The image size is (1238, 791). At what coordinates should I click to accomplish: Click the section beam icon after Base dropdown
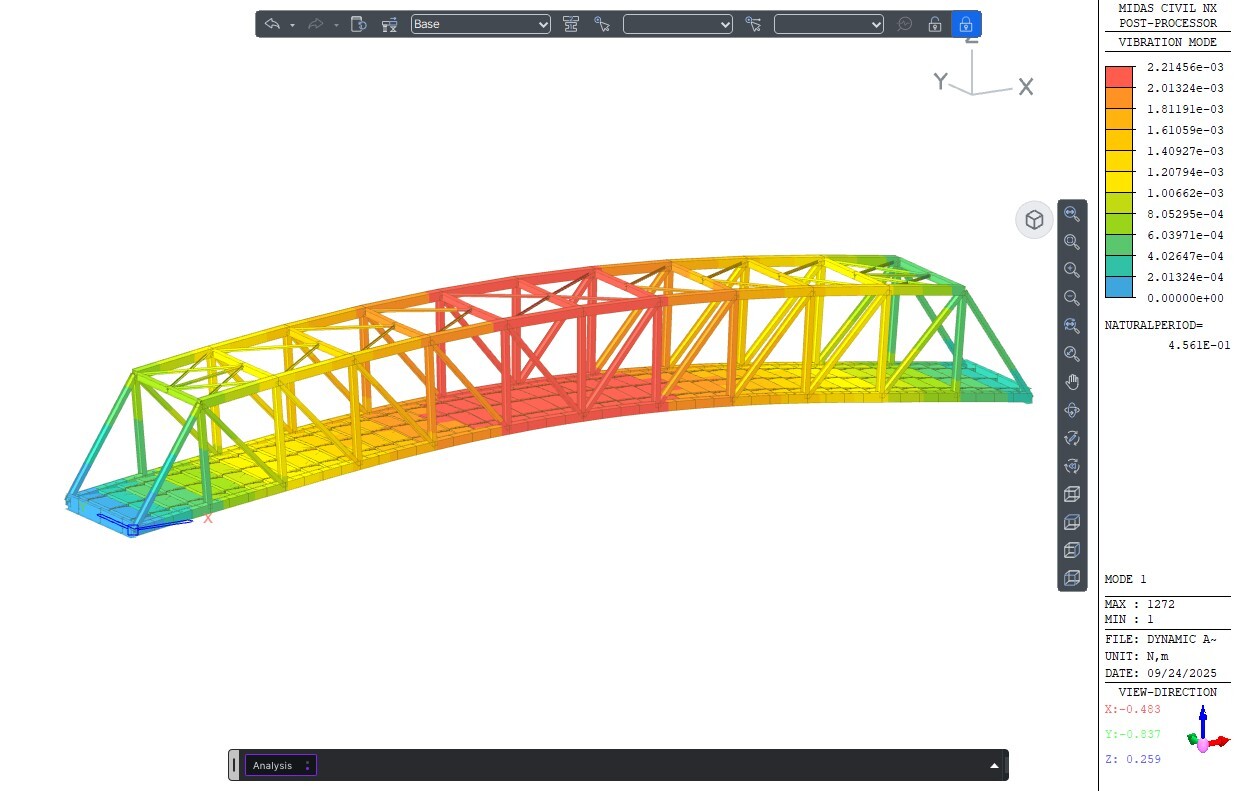[571, 24]
